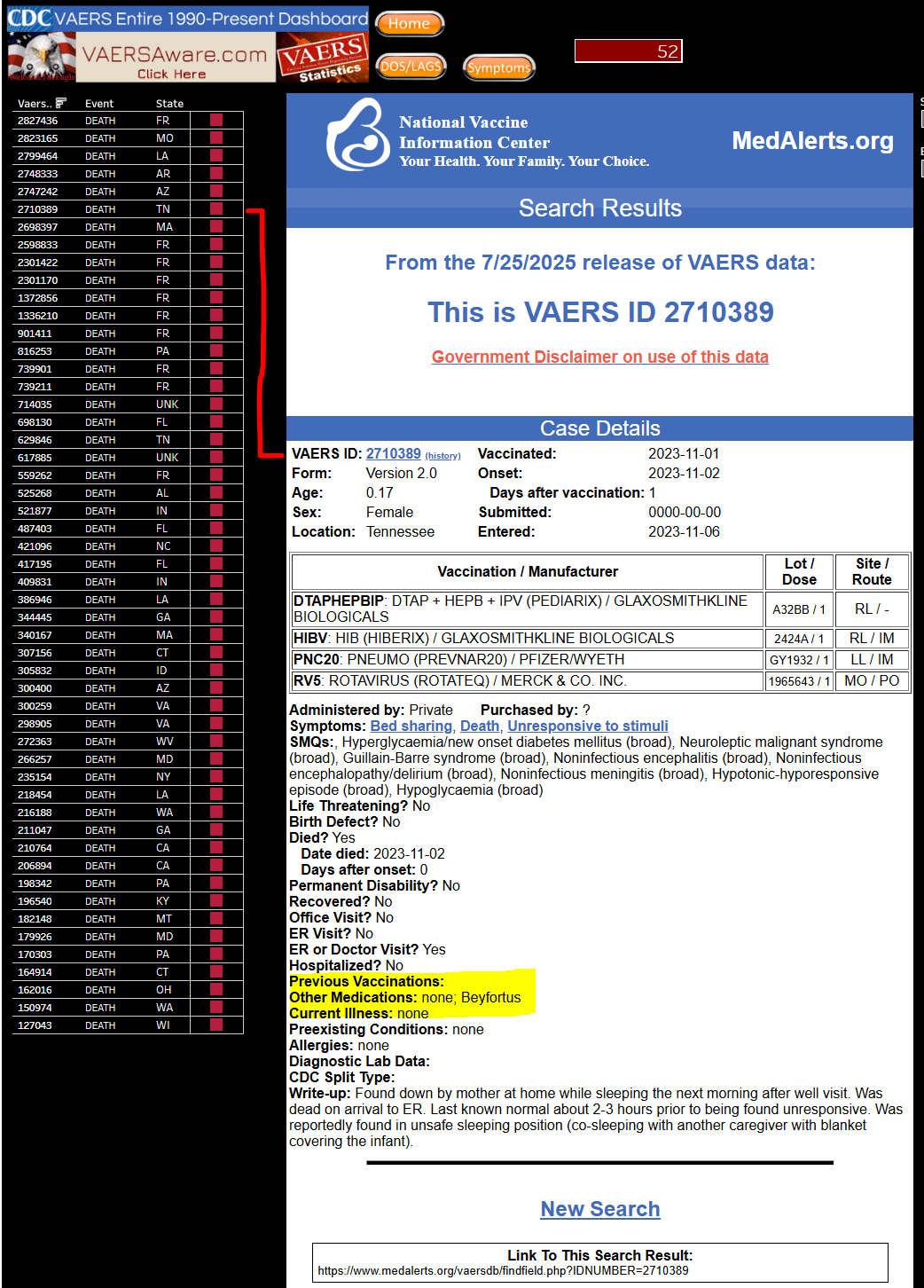Viewport: 924px width, 1288px height.
Task: Click the CDC logo in the dashboard header
Action: point(29,18)
